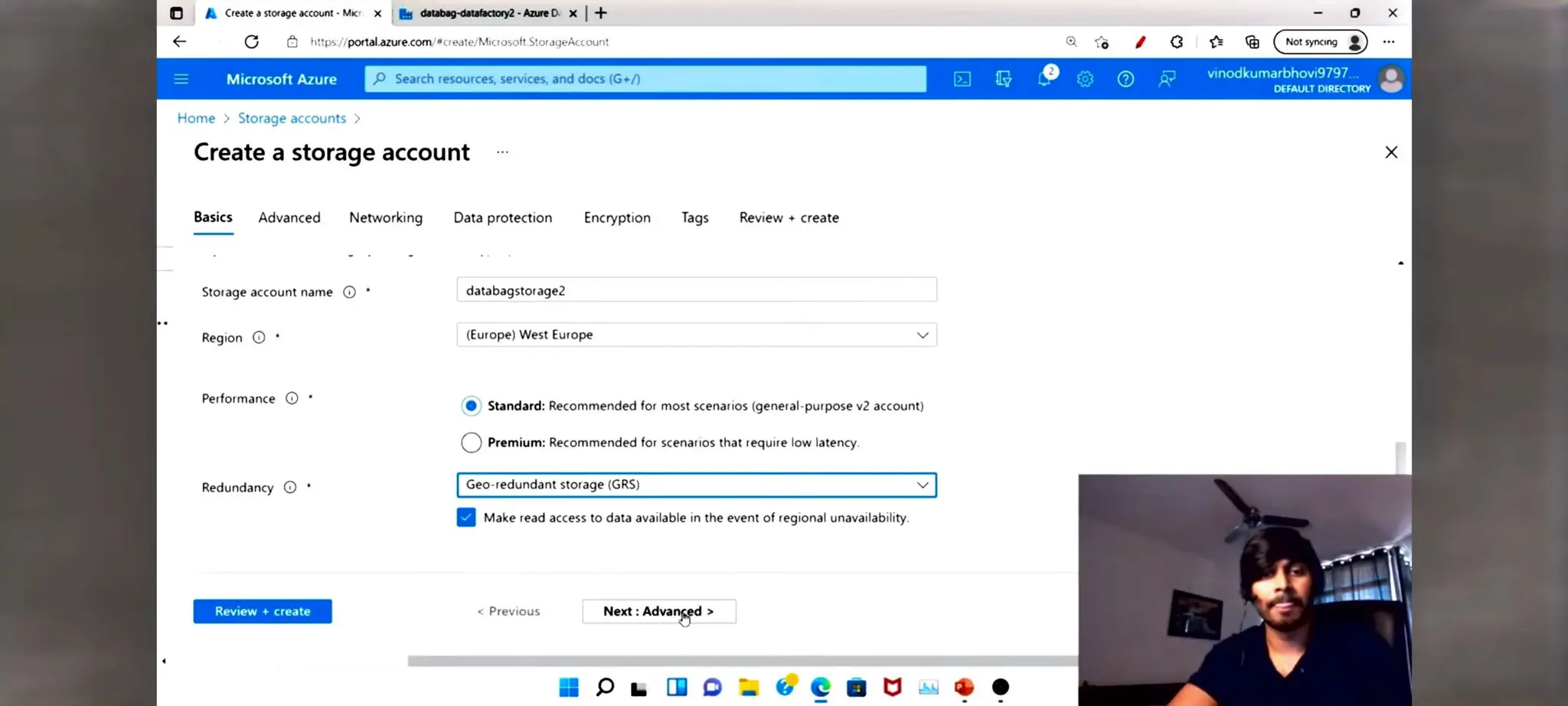The height and width of the screenshot is (706, 1568).
Task: Open the notifications bell
Action: pos(1044,79)
